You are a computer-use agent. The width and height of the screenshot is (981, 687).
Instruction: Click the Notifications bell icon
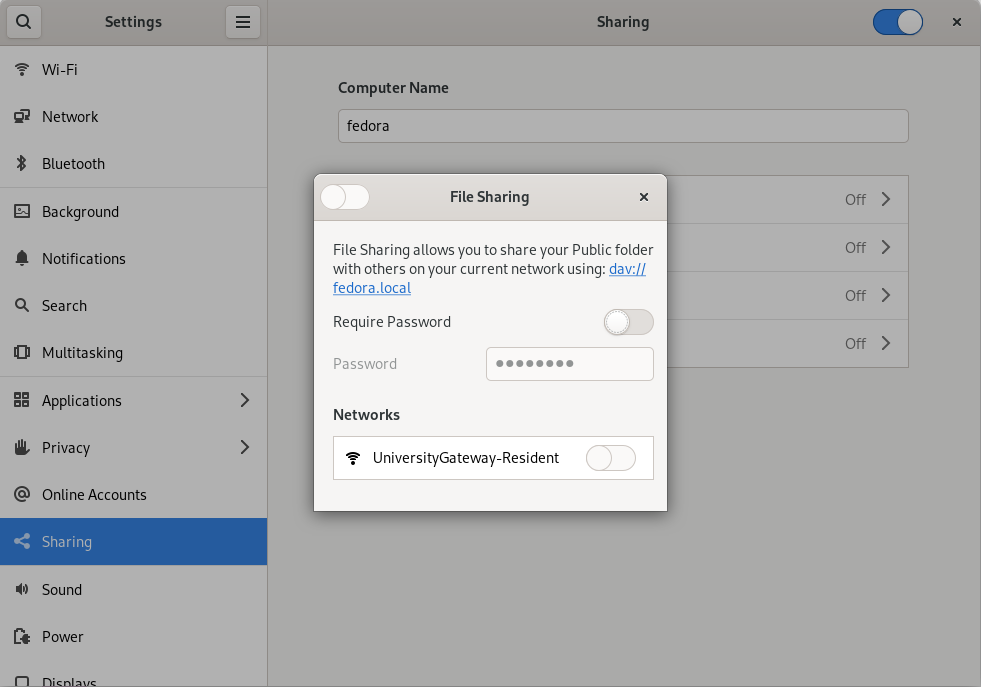tap(22, 258)
